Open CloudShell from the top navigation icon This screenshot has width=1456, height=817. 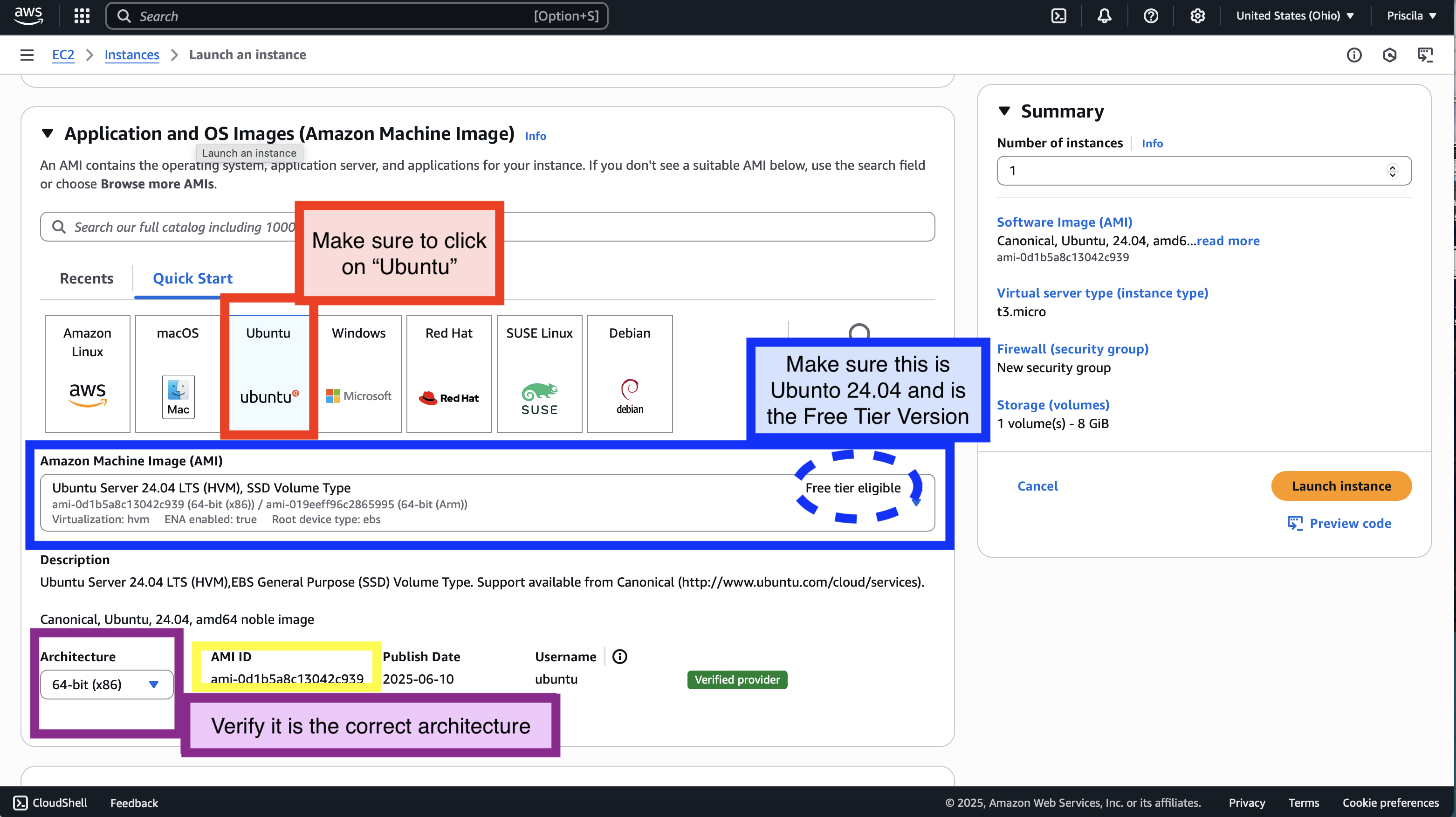(1058, 16)
